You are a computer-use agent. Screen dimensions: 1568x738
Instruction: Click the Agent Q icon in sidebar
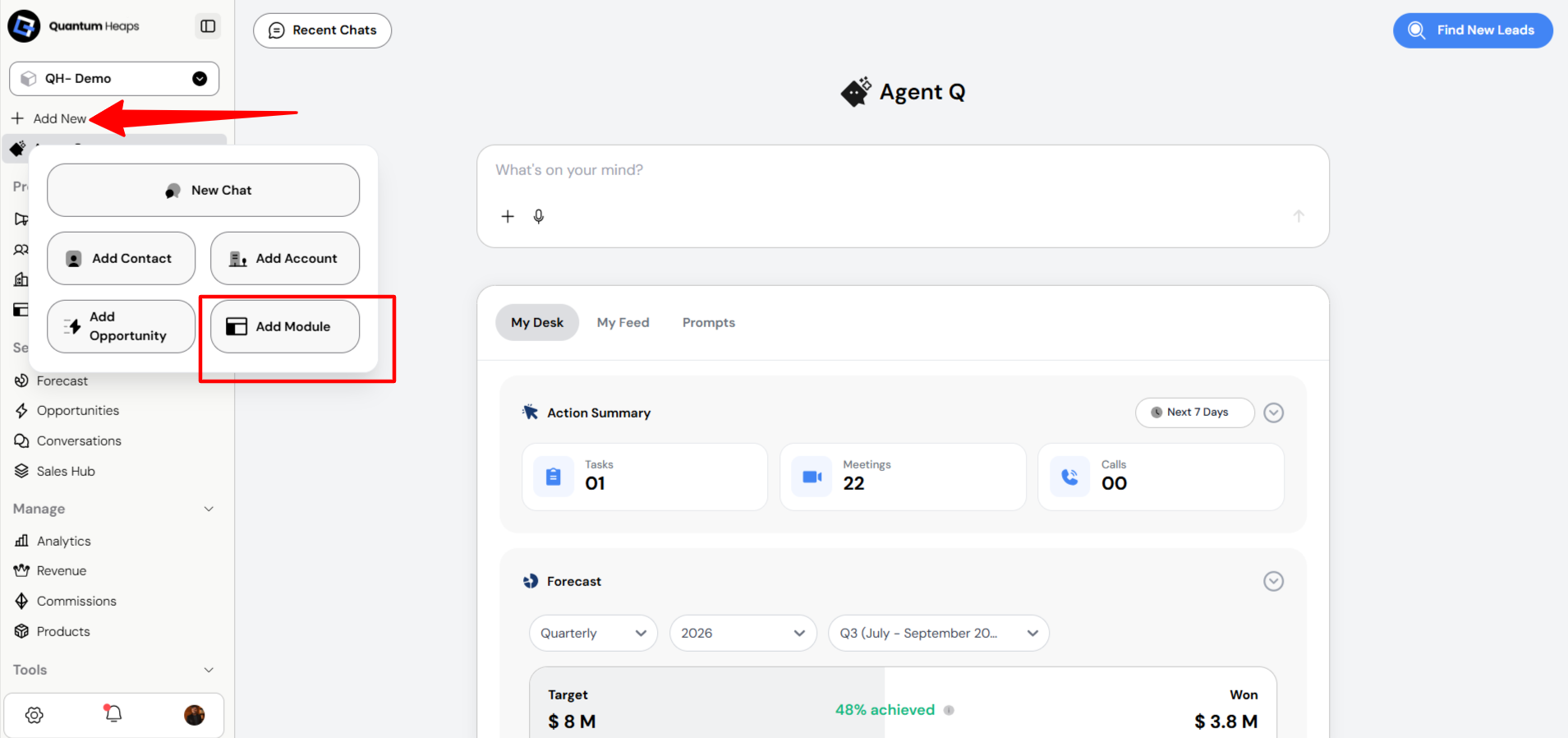(x=17, y=149)
